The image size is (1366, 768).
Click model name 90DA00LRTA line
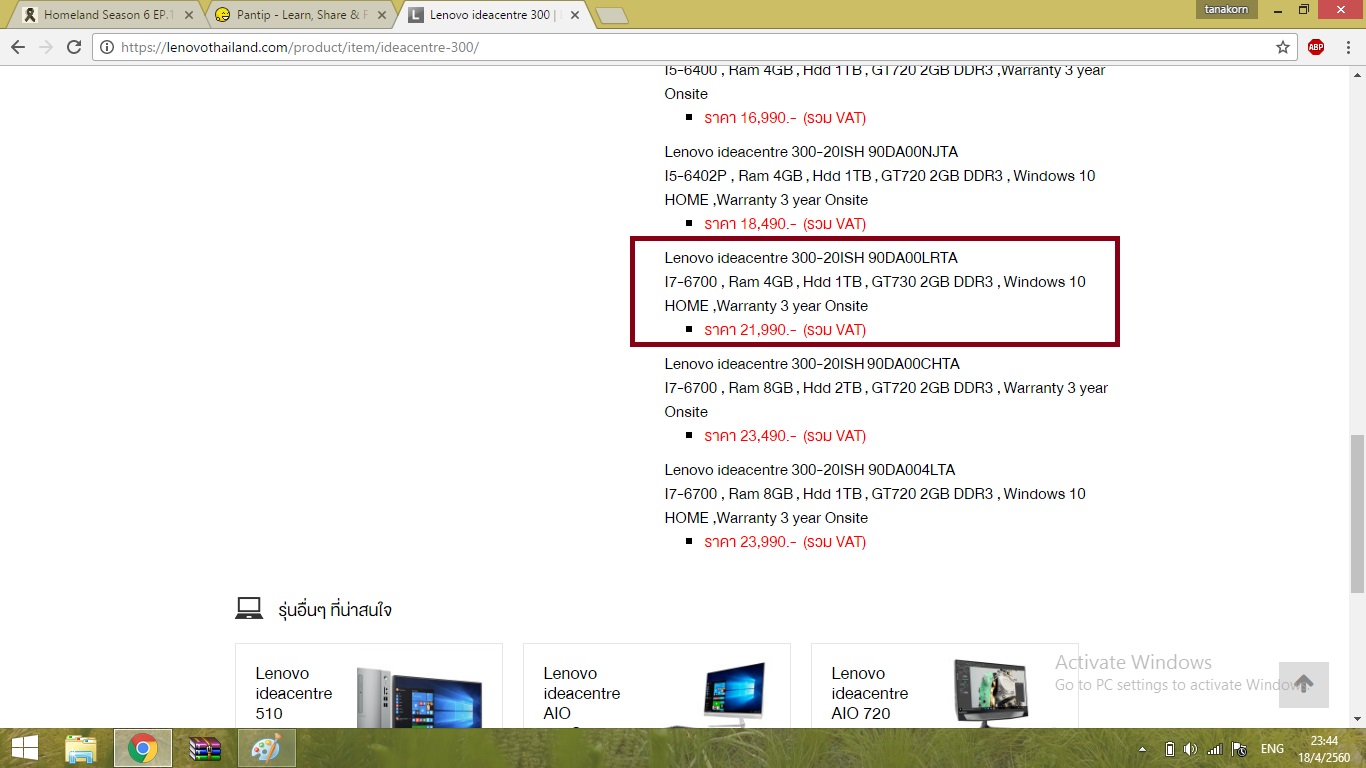[811, 258]
